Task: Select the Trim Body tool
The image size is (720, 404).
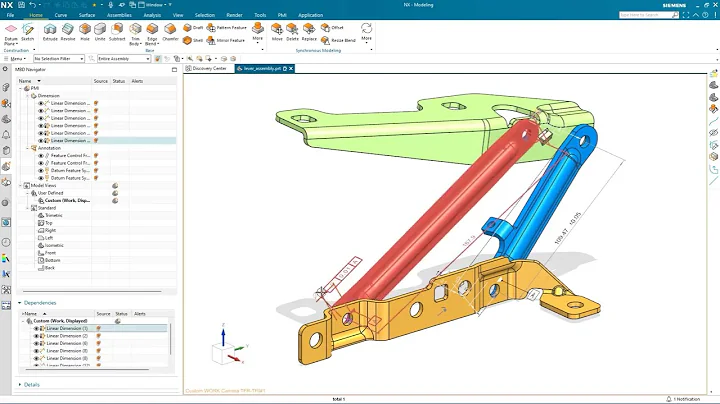Action: point(135,34)
